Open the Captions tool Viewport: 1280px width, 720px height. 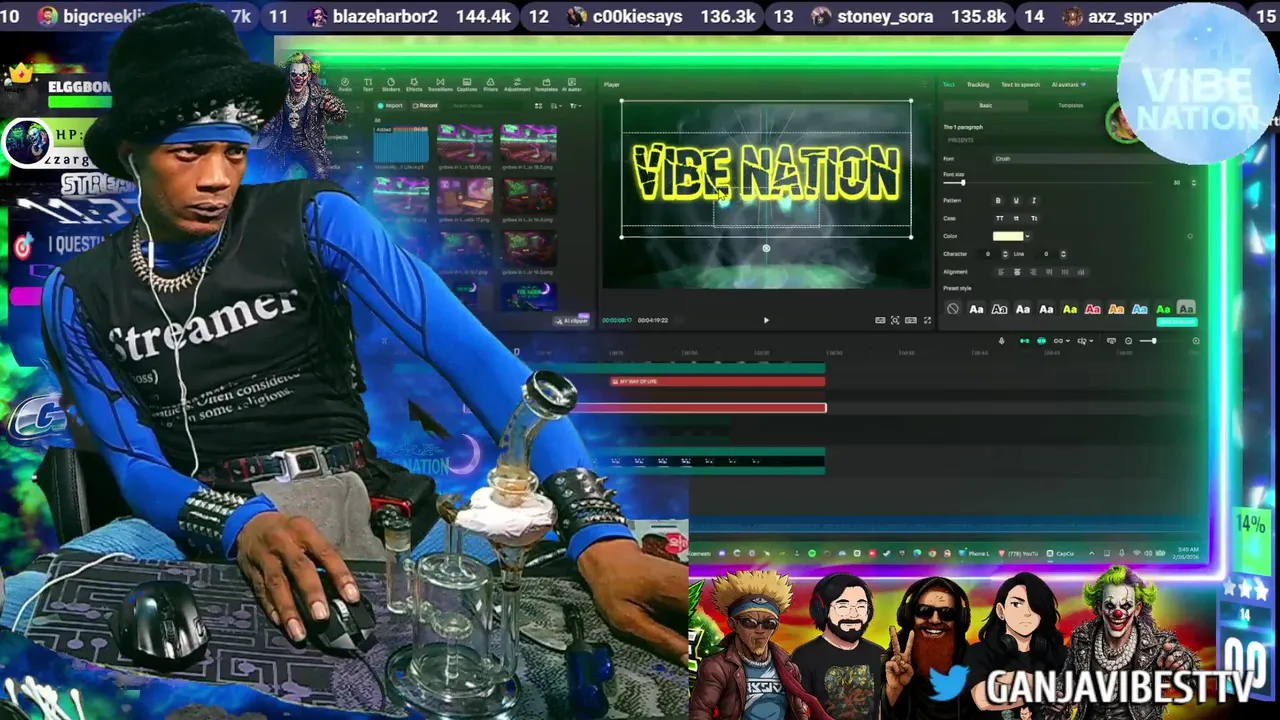[x=467, y=86]
